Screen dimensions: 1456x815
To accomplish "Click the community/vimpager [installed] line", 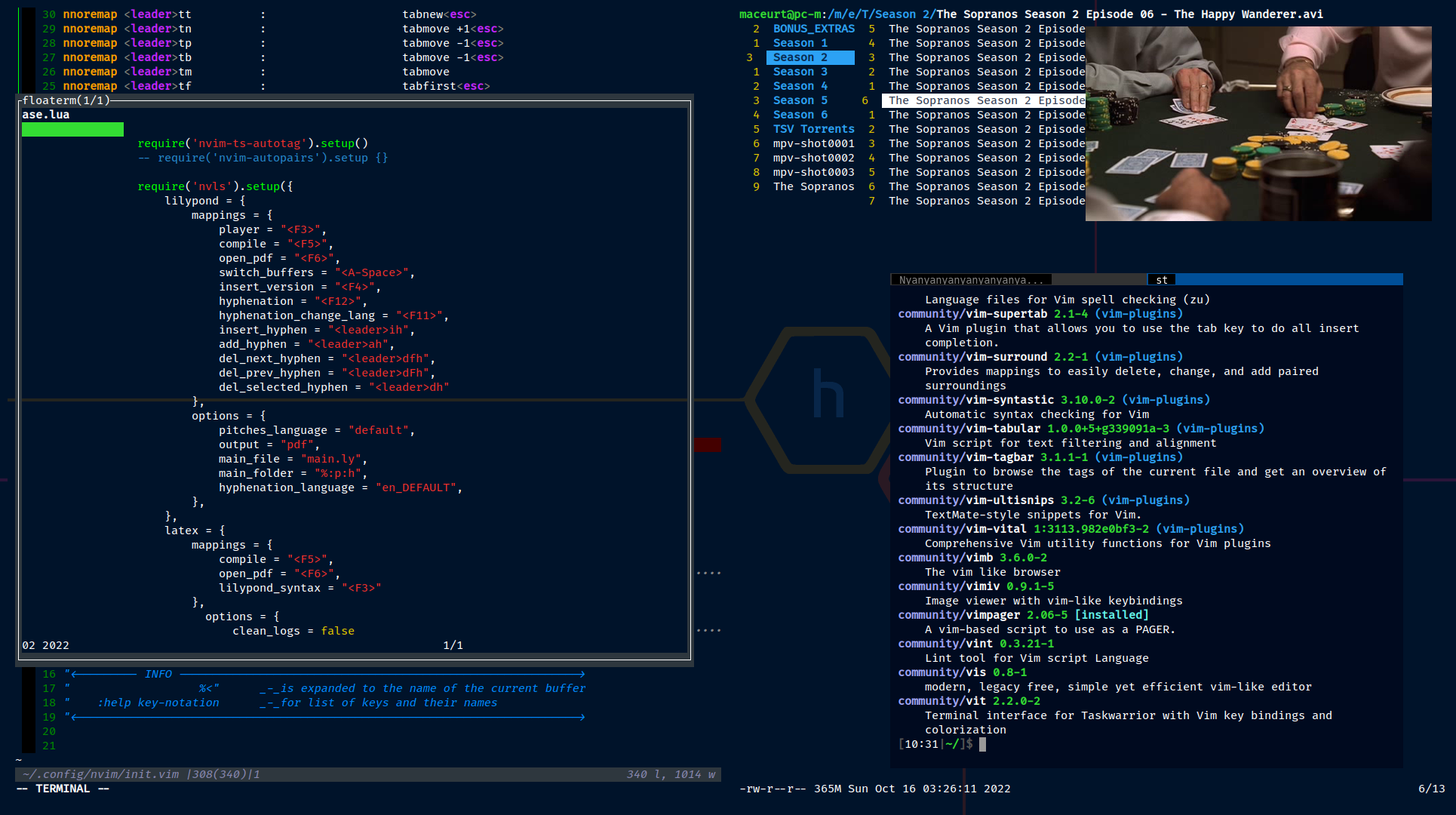I will tap(1023, 615).
